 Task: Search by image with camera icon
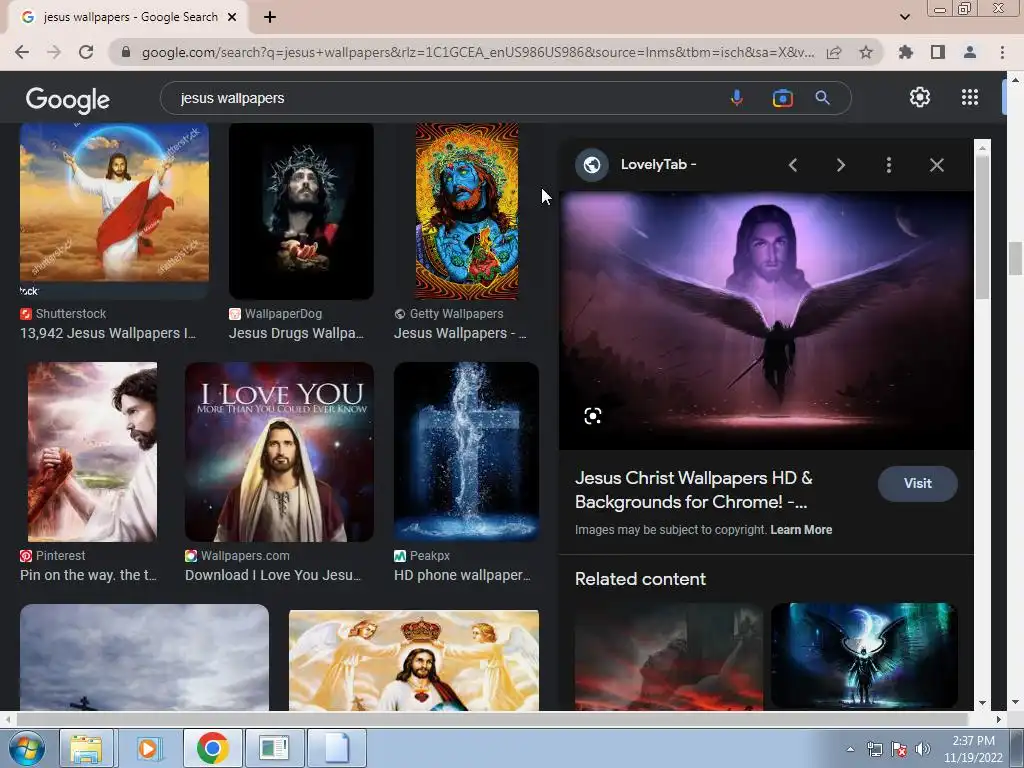782,98
